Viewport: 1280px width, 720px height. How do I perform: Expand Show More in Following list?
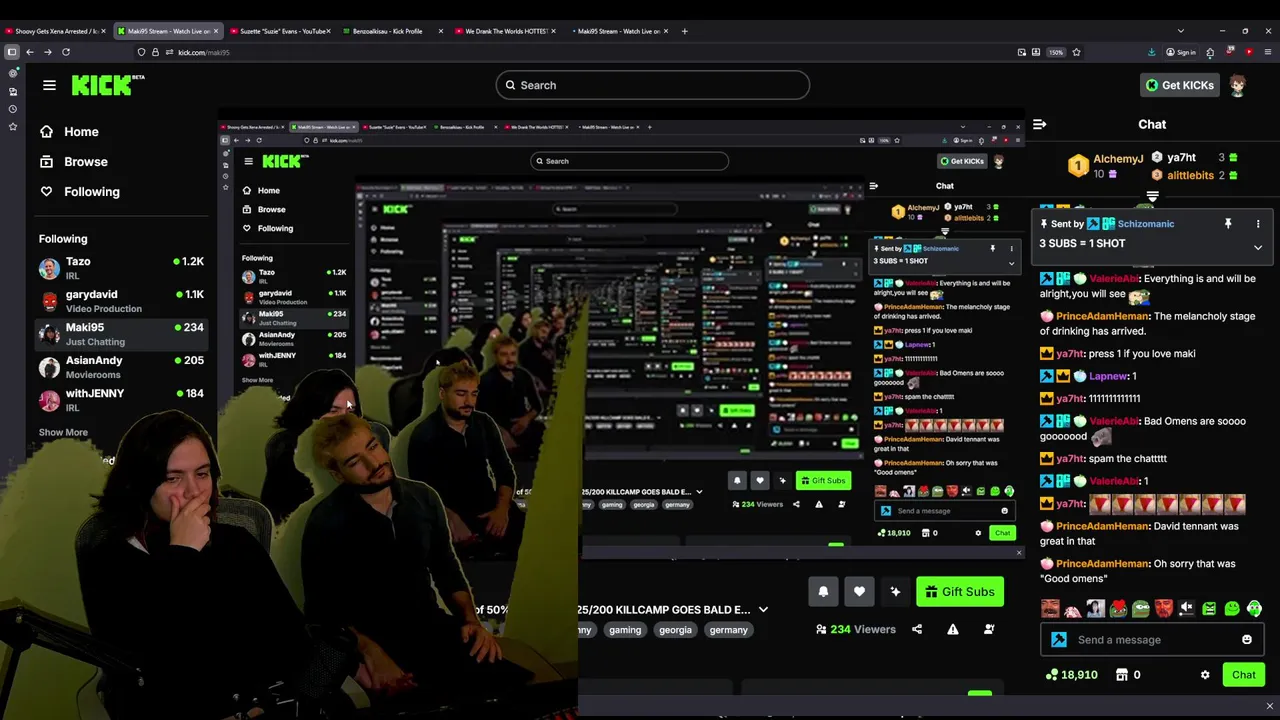(63, 432)
